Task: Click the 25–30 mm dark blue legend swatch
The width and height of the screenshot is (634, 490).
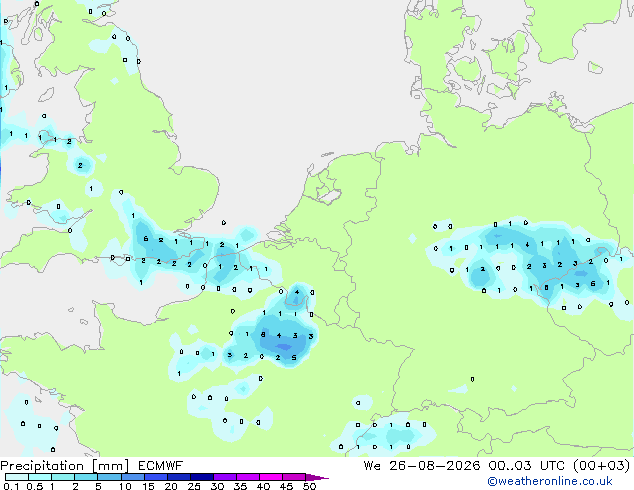Action: [201, 477]
